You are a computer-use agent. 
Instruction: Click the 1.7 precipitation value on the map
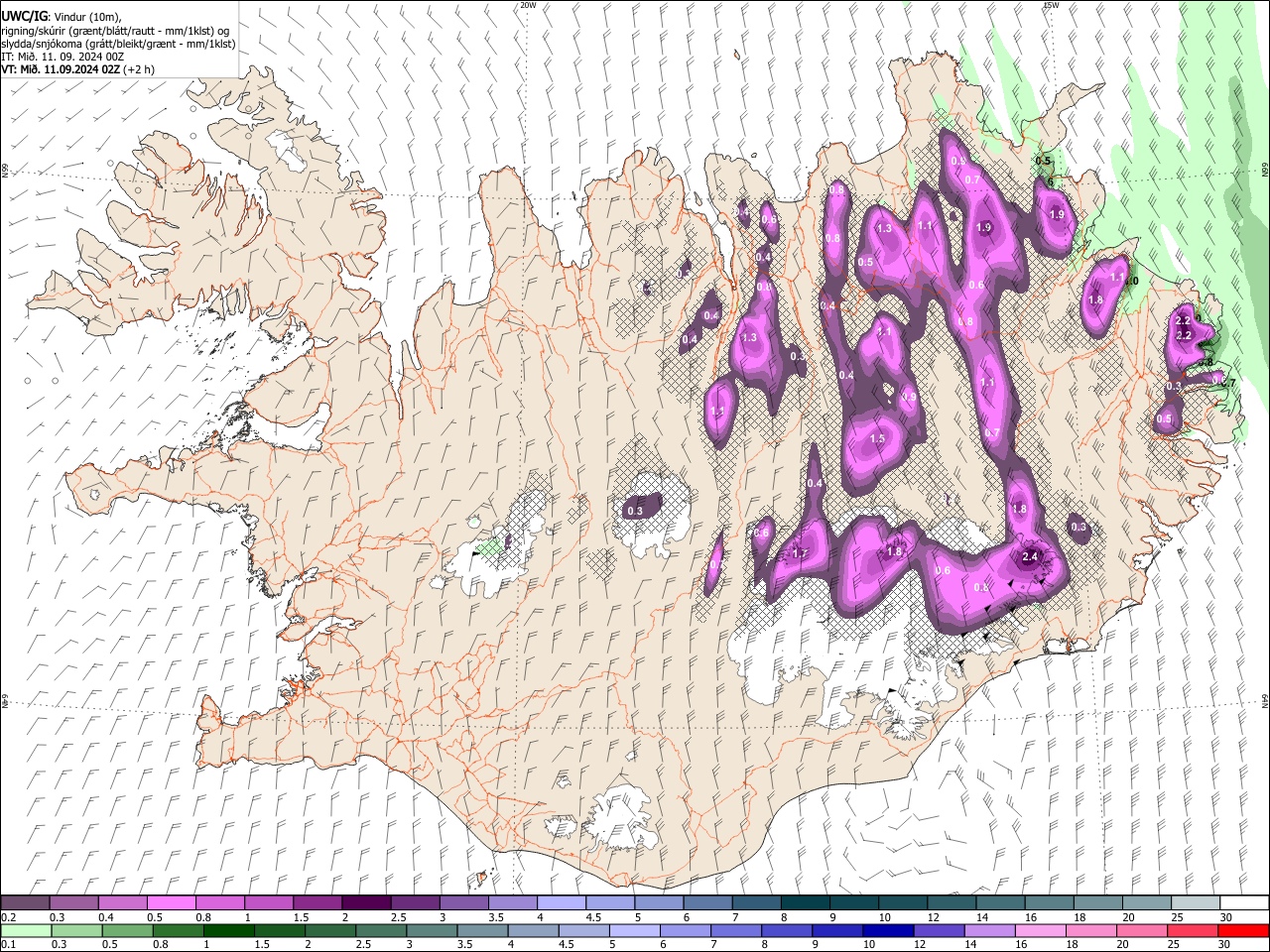tap(800, 553)
